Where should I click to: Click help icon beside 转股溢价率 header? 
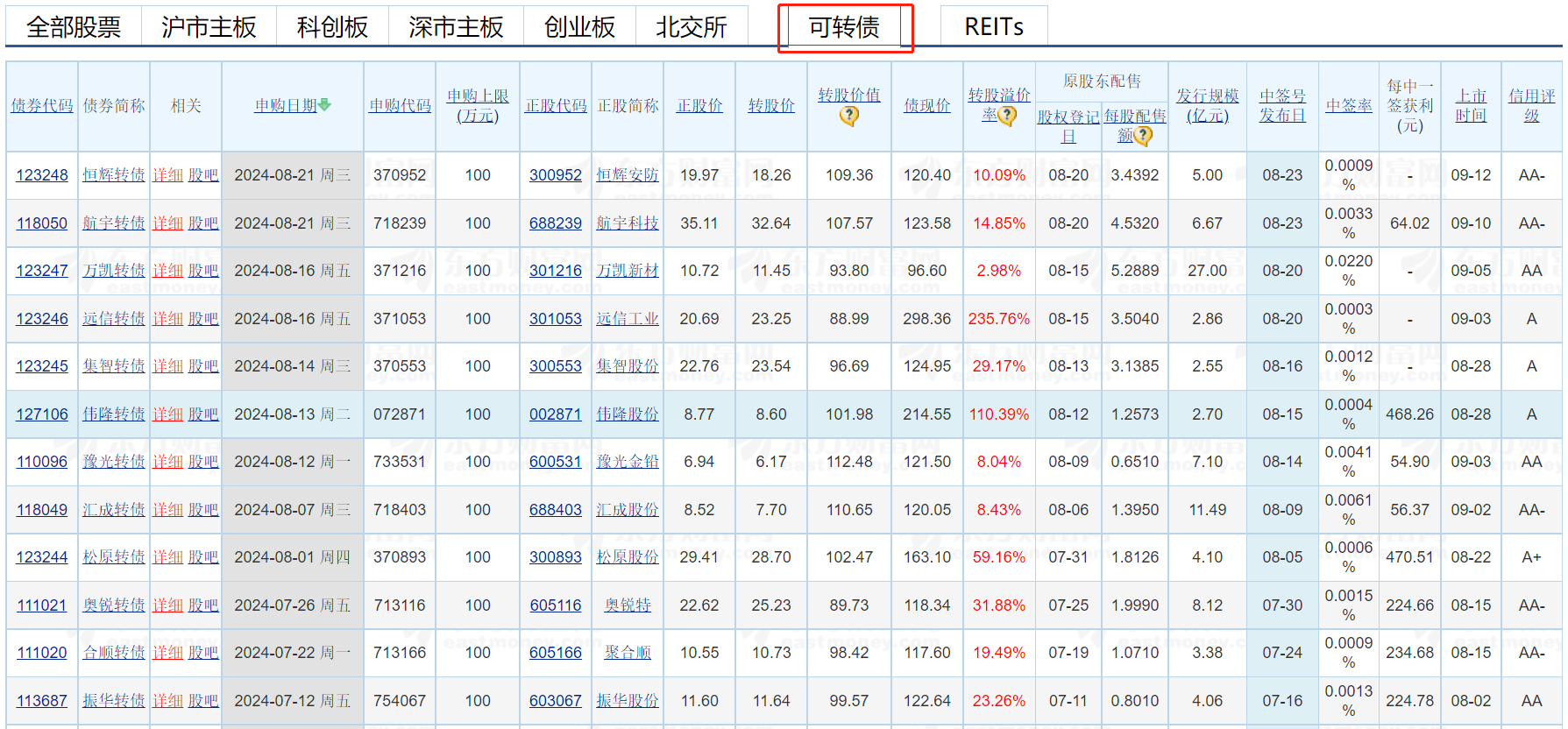click(1008, 116)
